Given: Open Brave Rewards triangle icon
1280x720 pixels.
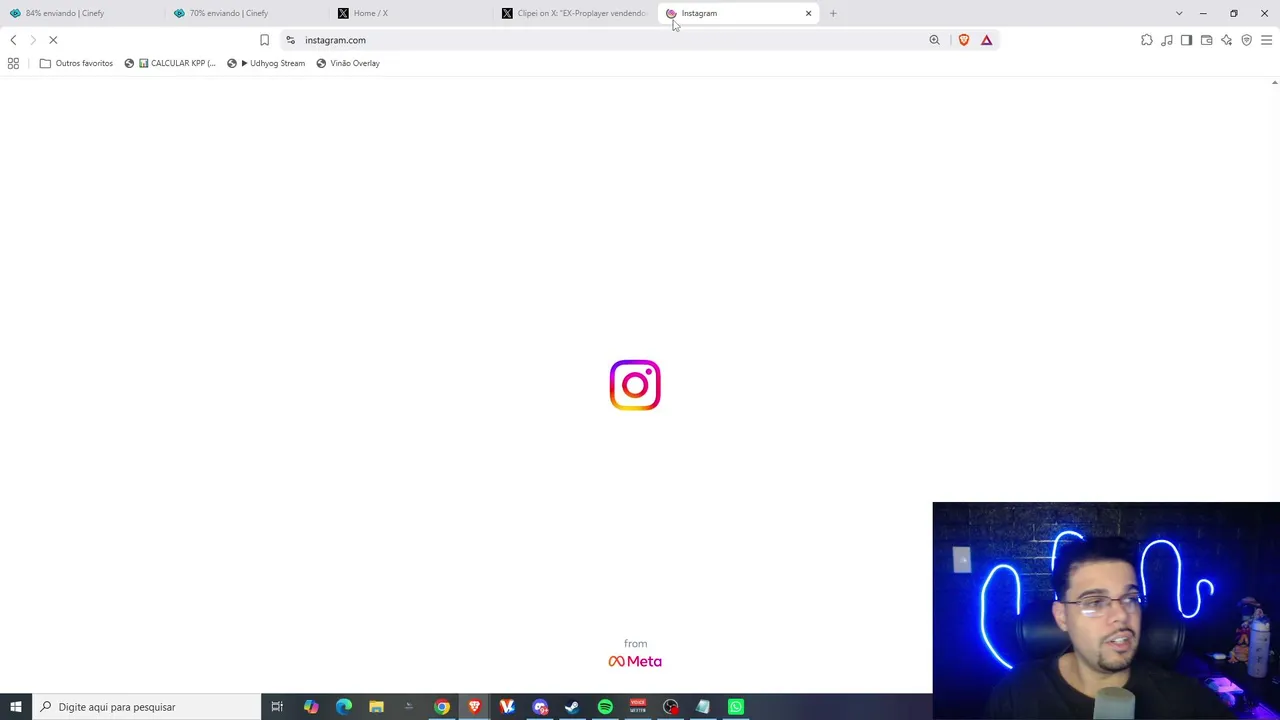Looking at the screenshot, I should 986,40.
